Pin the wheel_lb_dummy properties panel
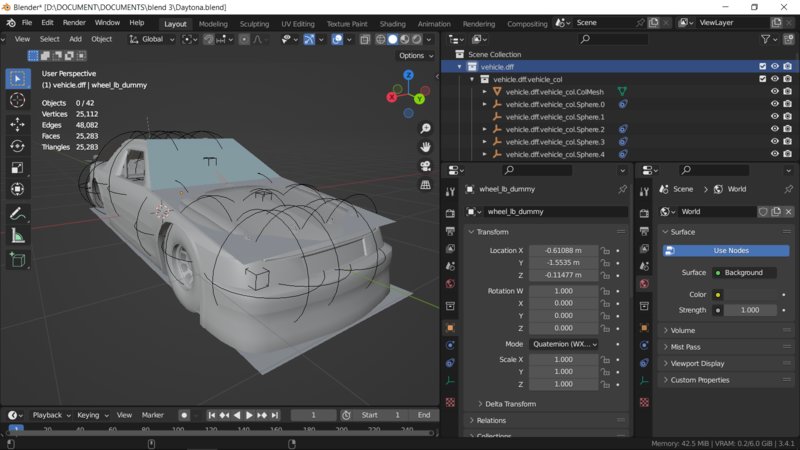 coord(622,189)
